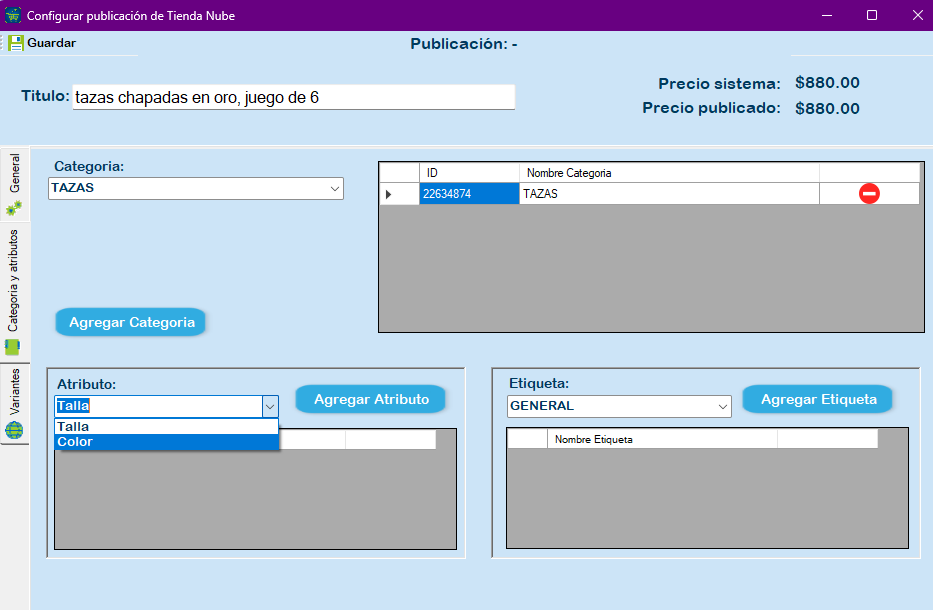Choose Talla option in Atributo list
This screenshot has height=610, width=933.
pos(166,427)
